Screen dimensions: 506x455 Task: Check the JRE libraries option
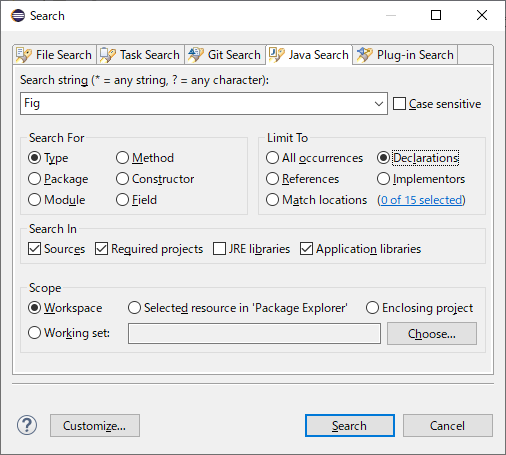pos(219,249)
